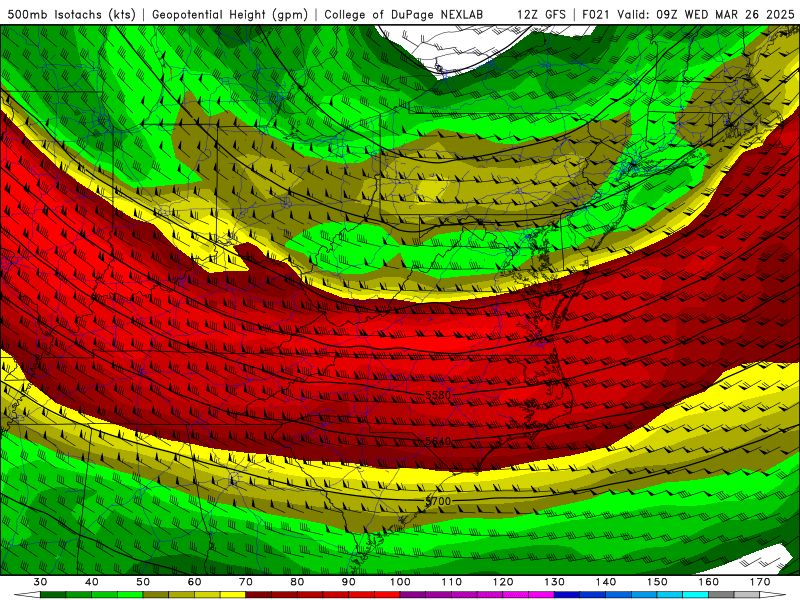Pick the cyan swatch just before 160

[696, 595]
